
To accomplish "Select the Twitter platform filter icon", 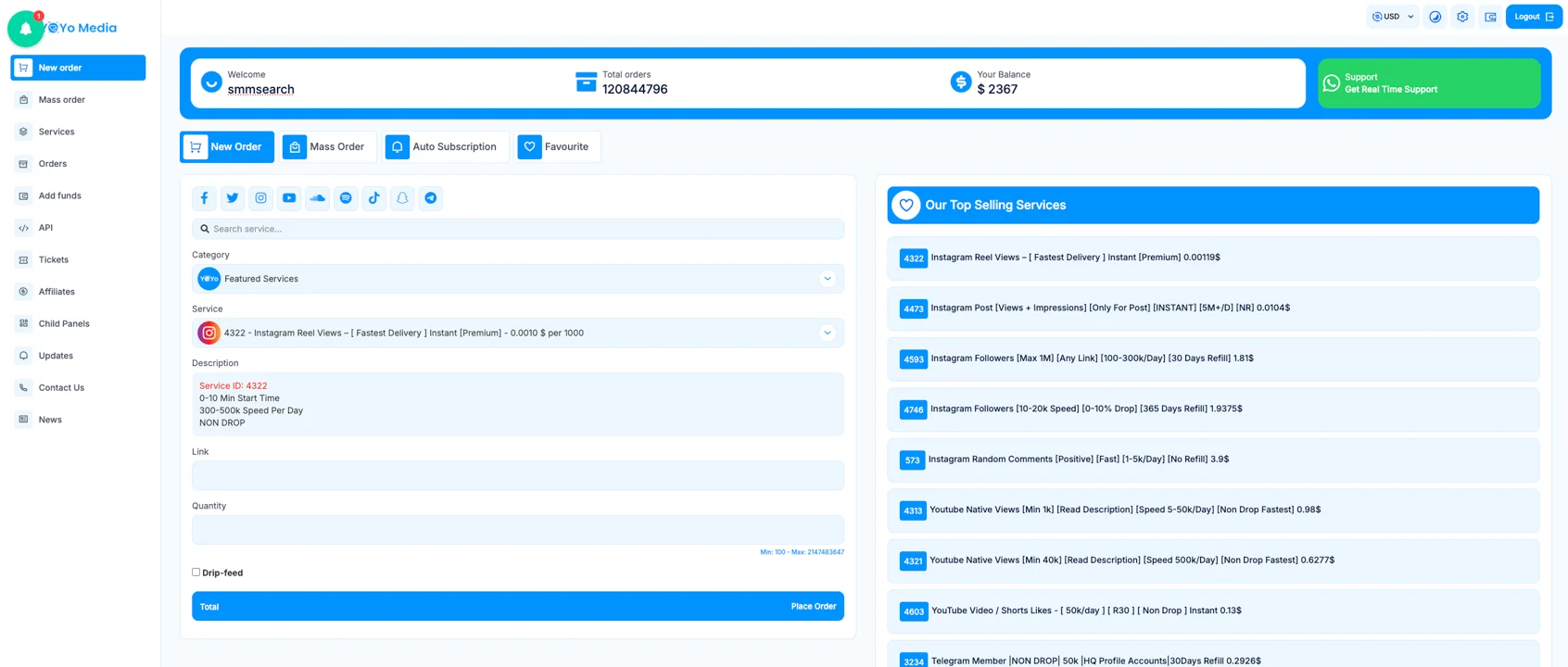I will click(x=233, y=198).
